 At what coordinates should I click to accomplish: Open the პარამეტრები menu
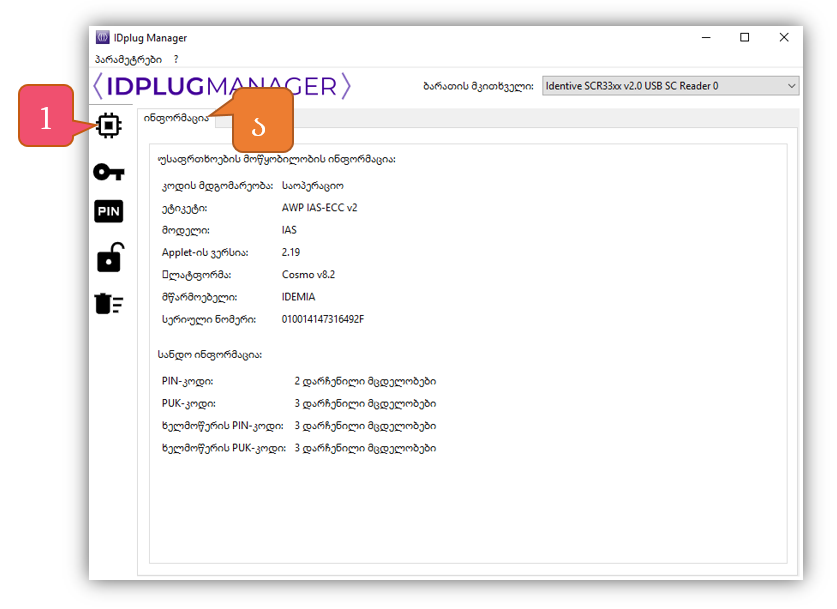tap(128, 60)
